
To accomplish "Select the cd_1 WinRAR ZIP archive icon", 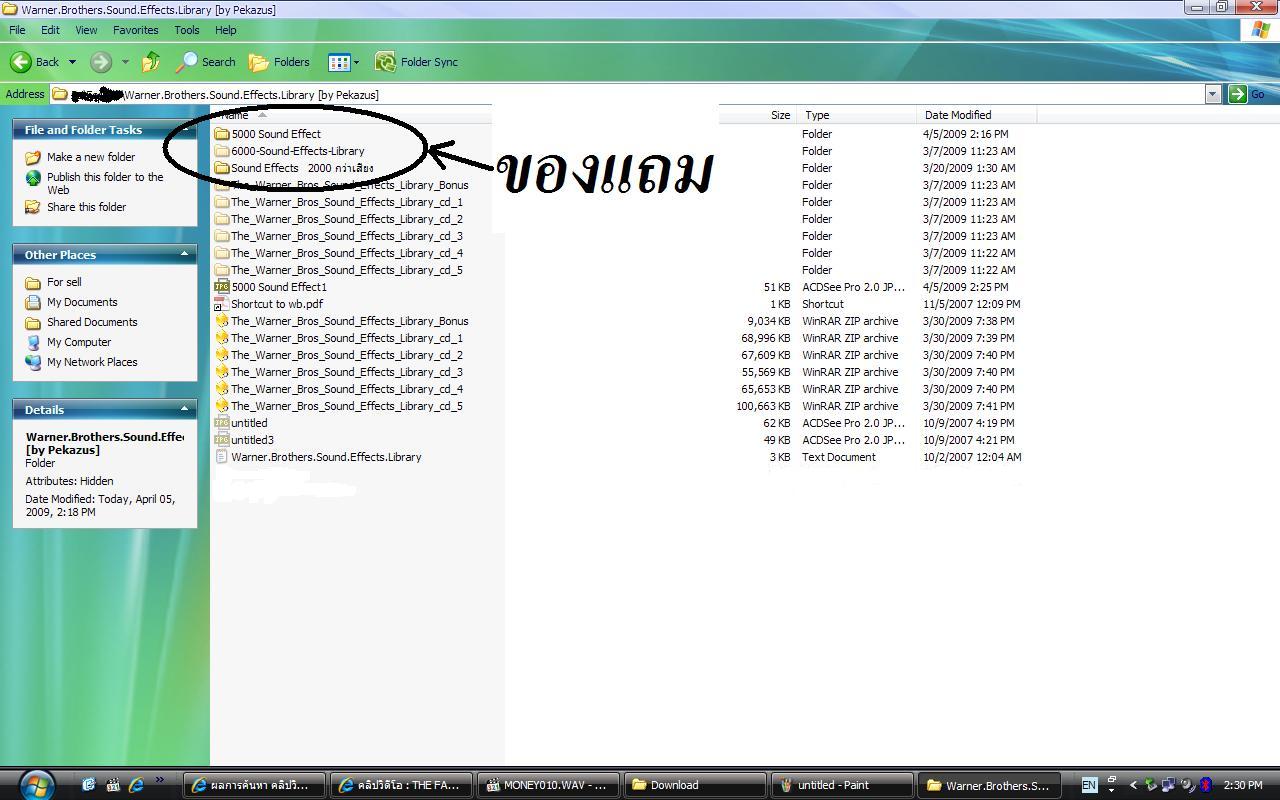I will (x=222, y=338).
